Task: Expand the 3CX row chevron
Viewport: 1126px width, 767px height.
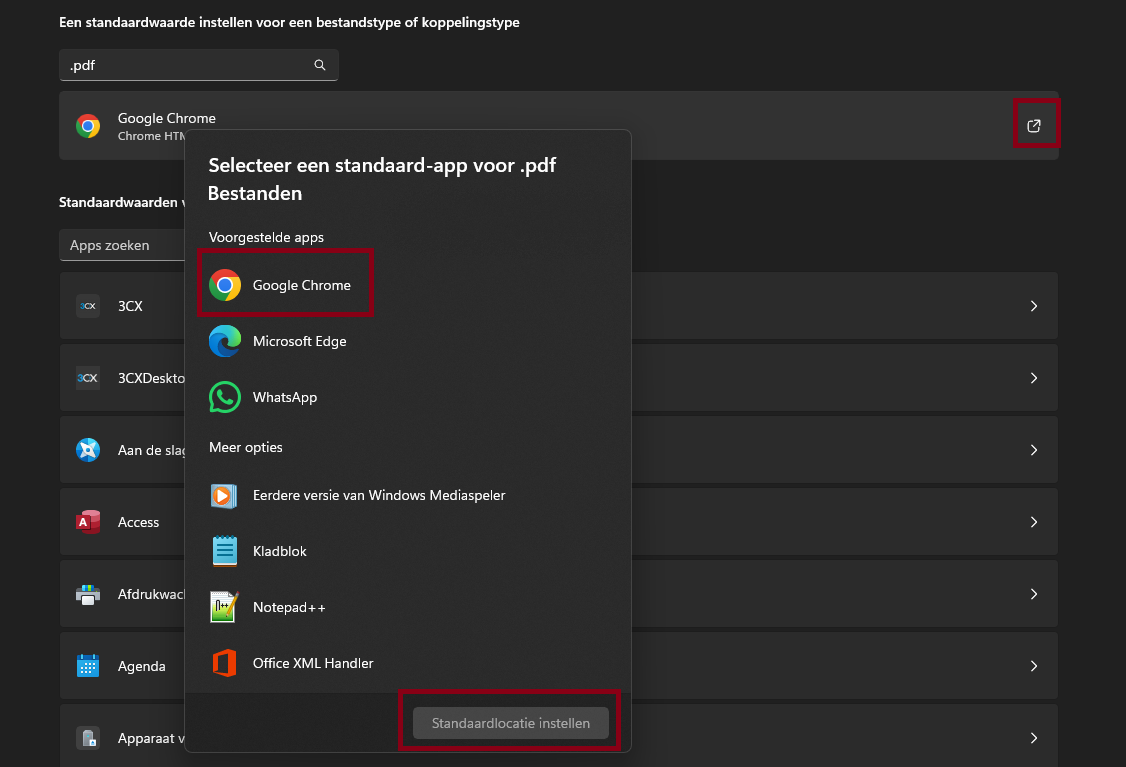Action: 1034,306
